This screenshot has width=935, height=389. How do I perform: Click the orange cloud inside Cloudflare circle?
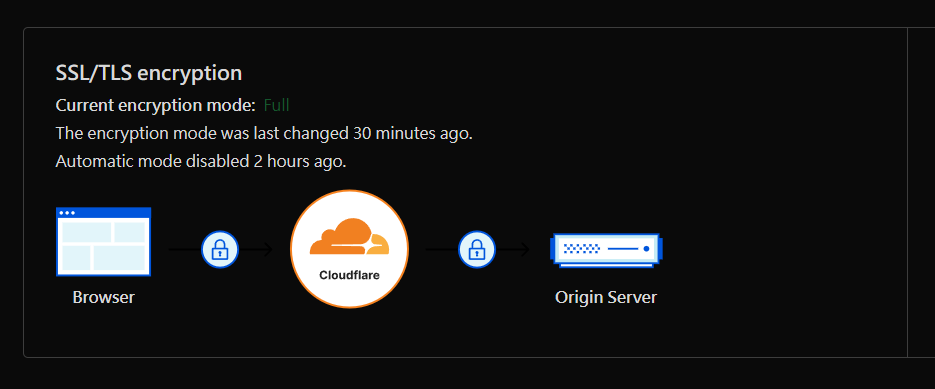(x=349, y=237)
